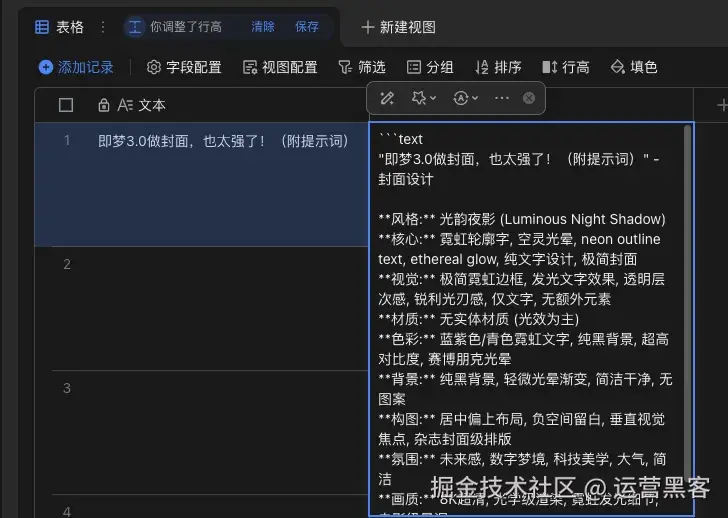This screenshot has width=728, height=518.
Task: Create a new view with 新建视图
Action: (x=398, y=27)
